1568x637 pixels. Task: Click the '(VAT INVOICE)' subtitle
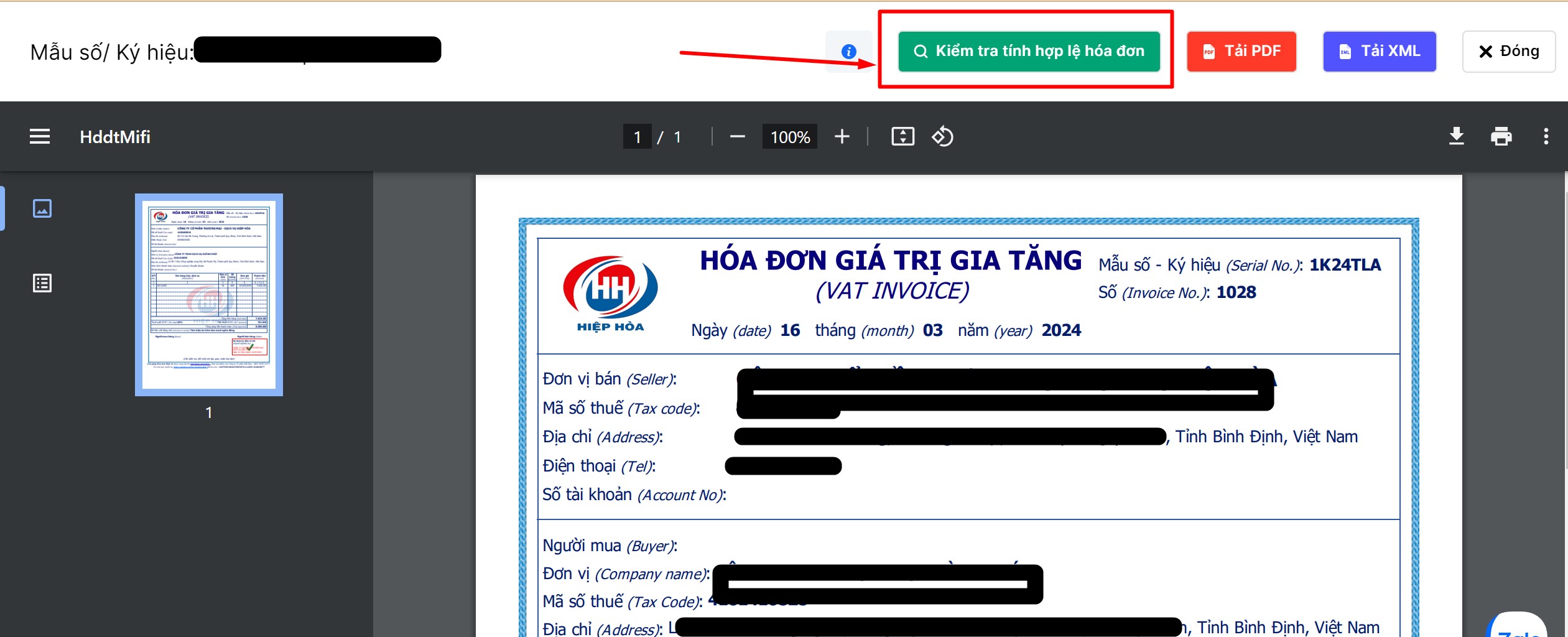893,291
